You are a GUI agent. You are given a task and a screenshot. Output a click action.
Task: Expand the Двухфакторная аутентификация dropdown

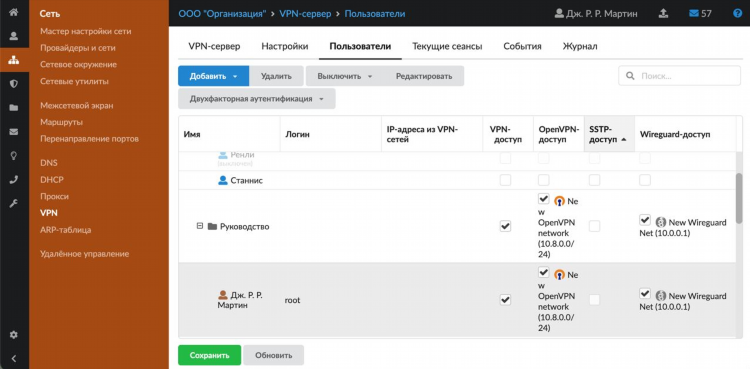click(257, 99)
